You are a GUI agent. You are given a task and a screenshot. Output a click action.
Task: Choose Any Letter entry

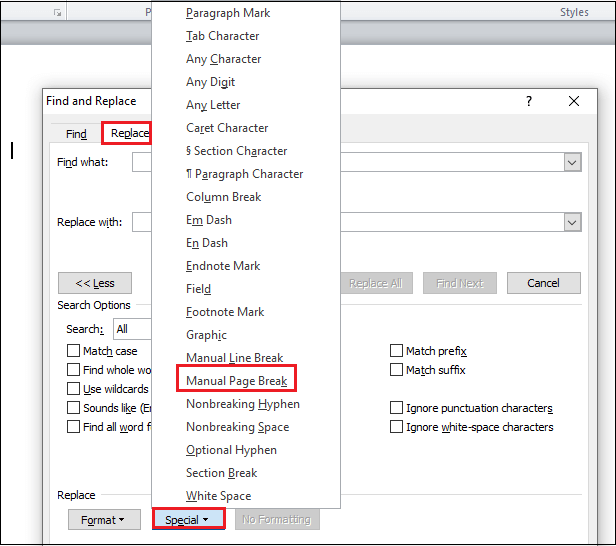tap(246, 105)
